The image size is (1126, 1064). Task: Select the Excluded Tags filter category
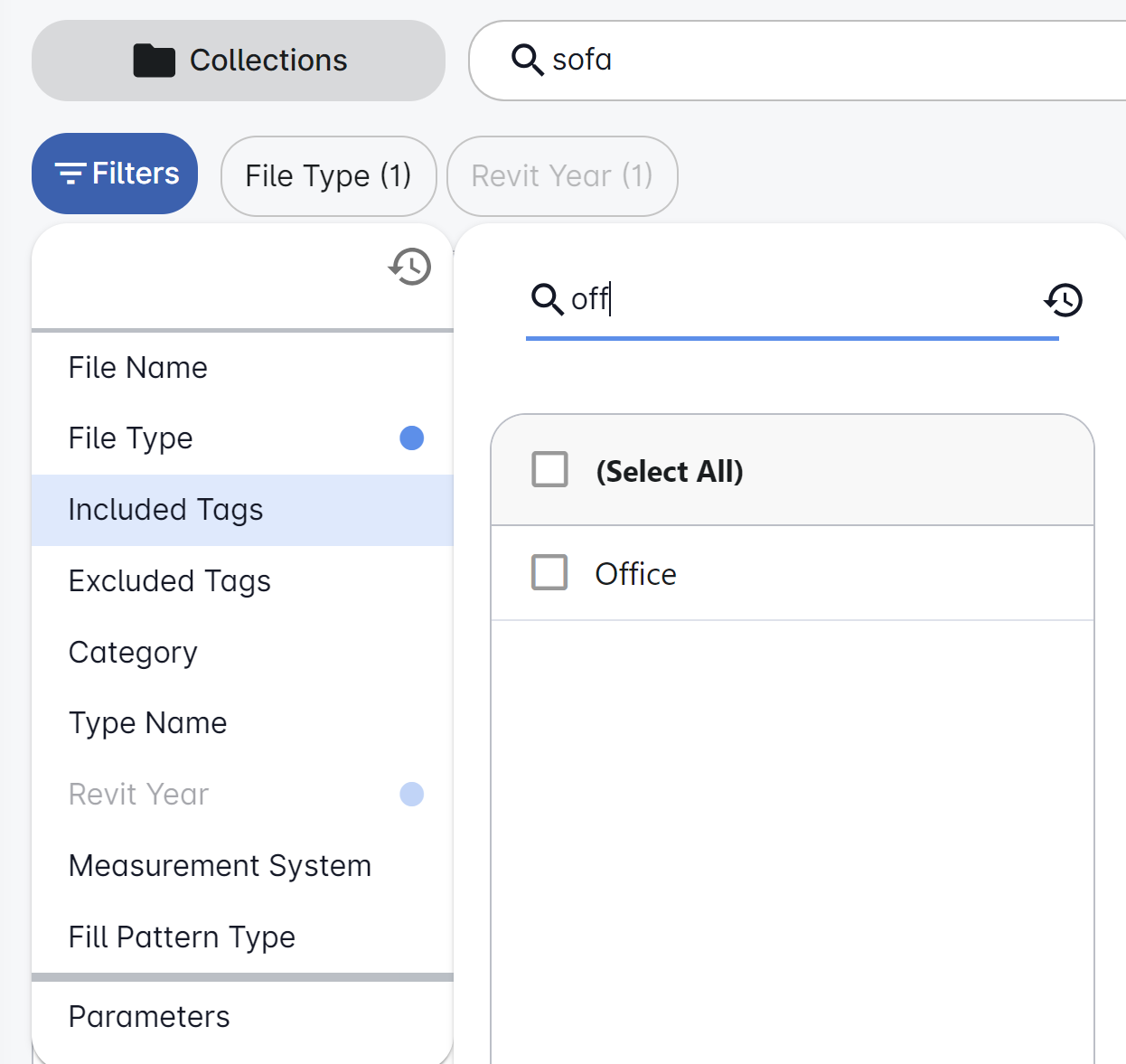tap(170, 581)
